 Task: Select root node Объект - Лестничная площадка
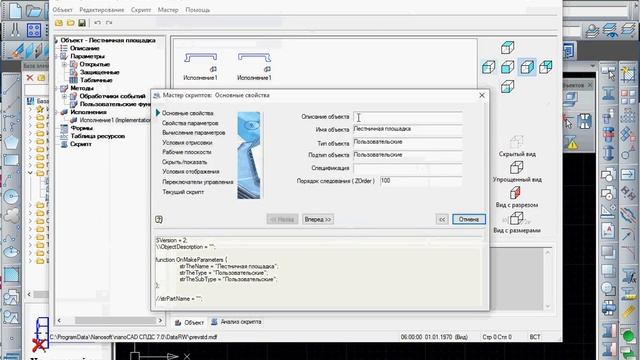(108, 40)
